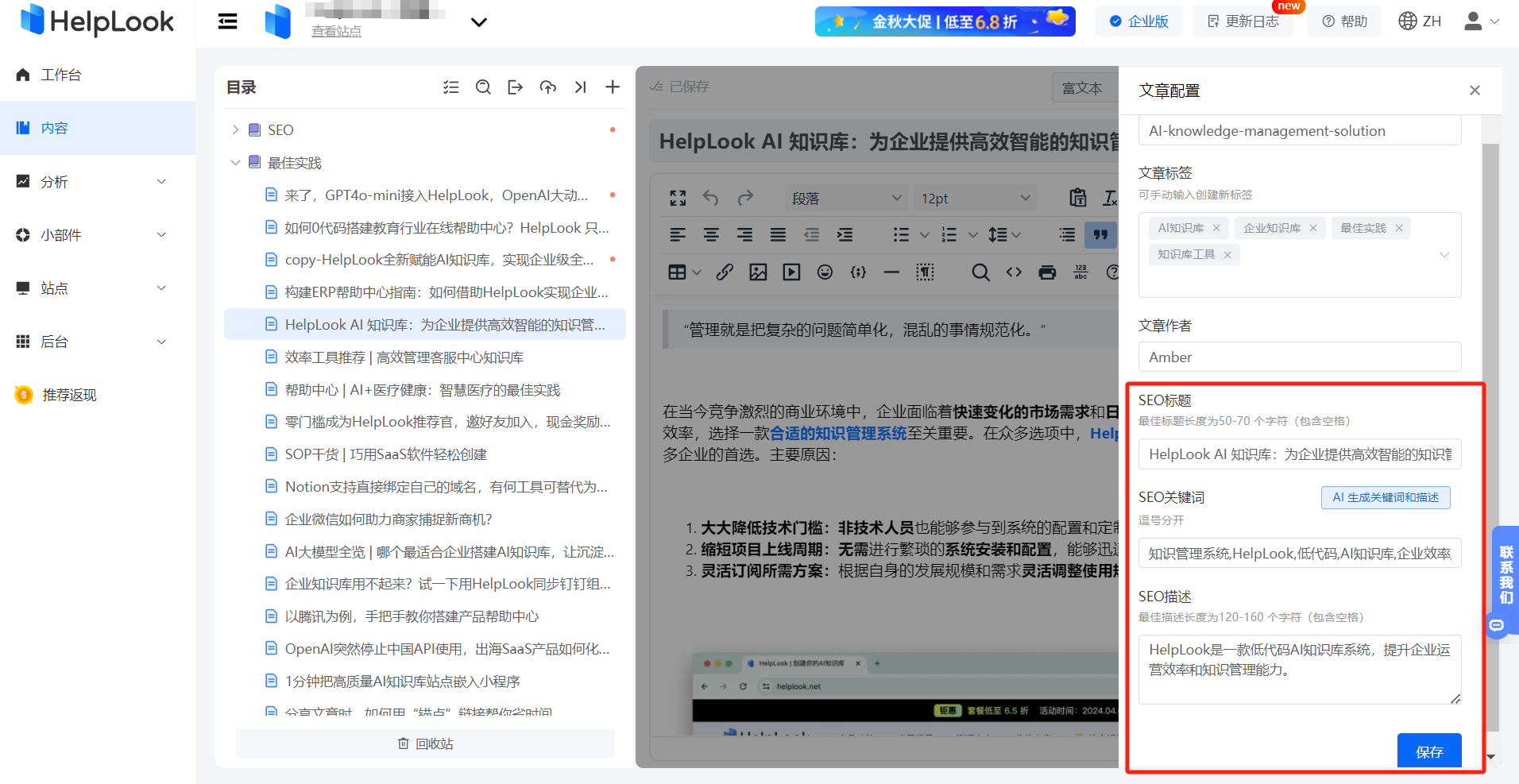Viewport: 1519px width, 784px height.
Task: Click the insert video play icon
Action: coord(791,272)
